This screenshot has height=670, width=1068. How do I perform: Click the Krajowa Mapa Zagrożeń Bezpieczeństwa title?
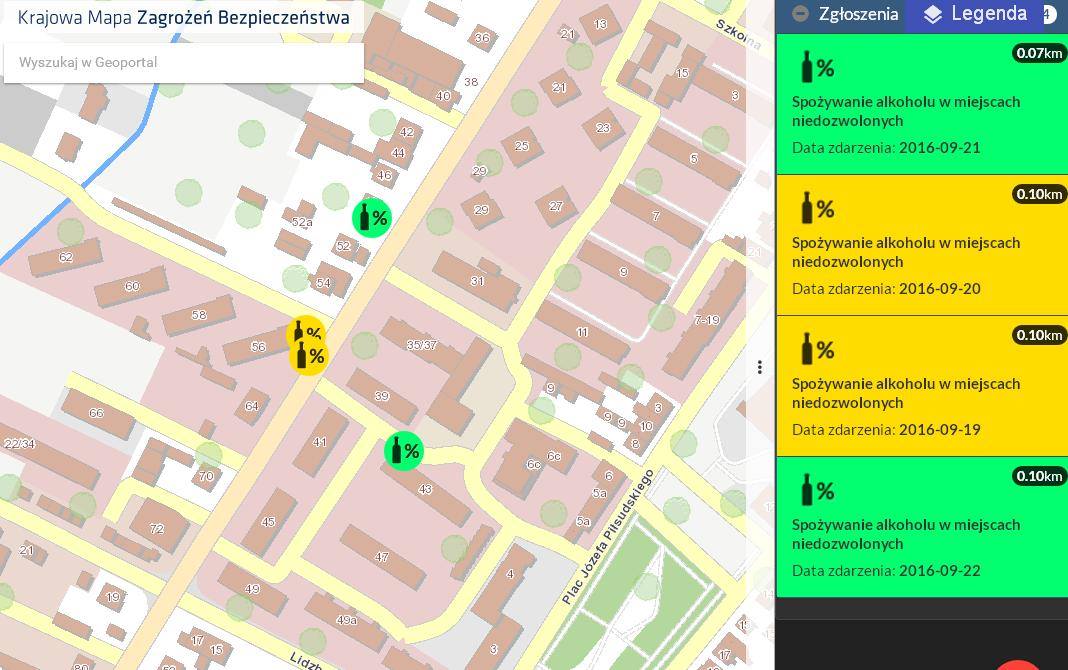coord(184,18)
